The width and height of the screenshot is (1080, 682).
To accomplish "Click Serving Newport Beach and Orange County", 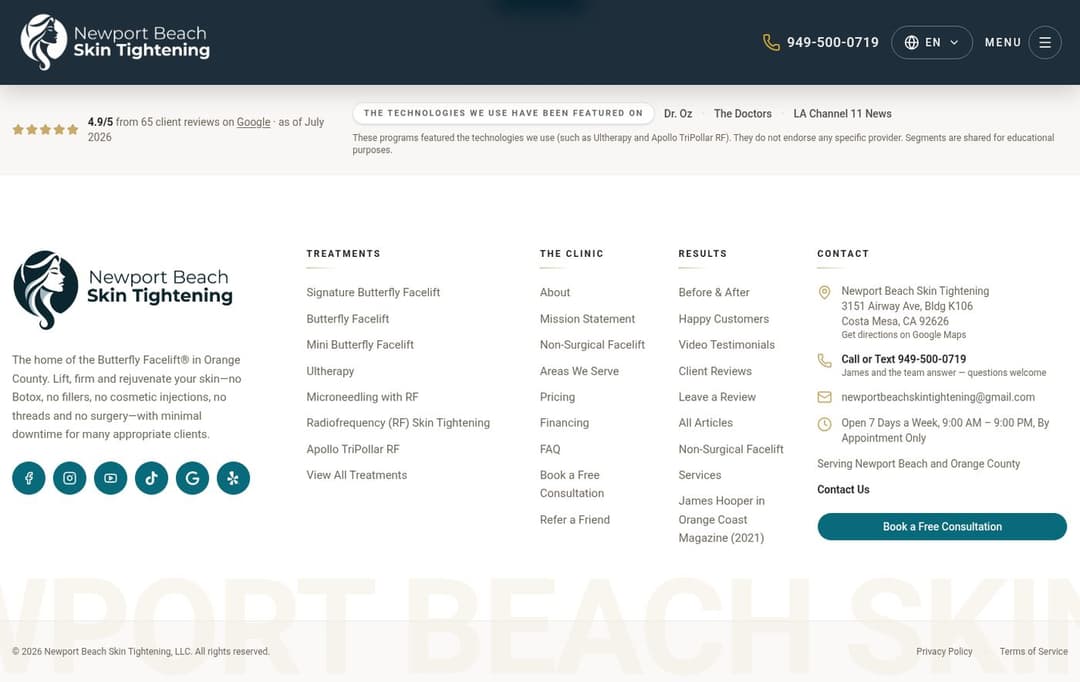I will [918, 464].
